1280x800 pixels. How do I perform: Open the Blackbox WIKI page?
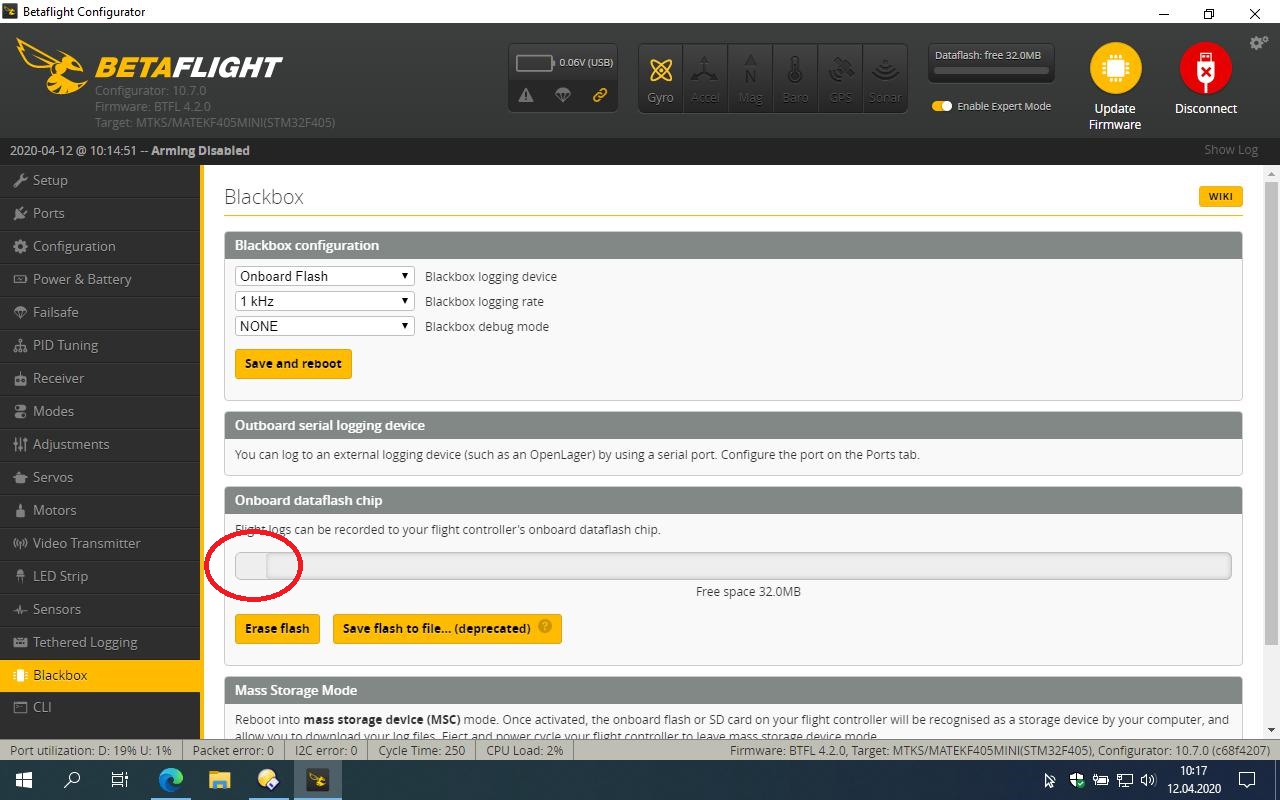click(1220, 196)
